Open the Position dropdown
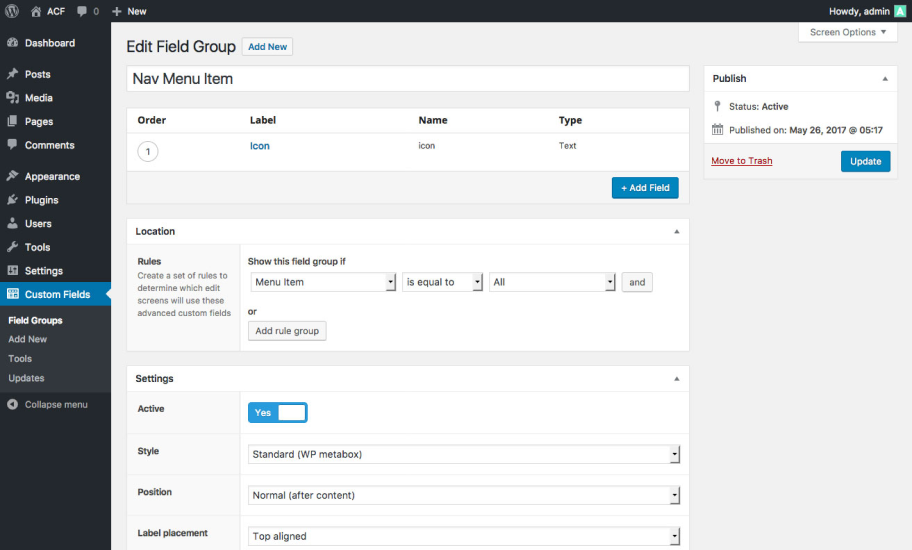912x550 pixels. (464, 495)
